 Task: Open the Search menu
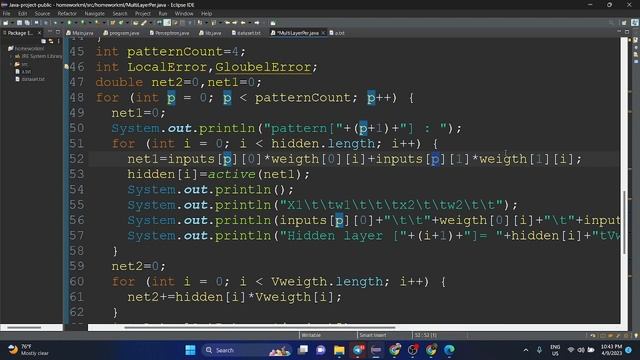[x=120, y=13]
